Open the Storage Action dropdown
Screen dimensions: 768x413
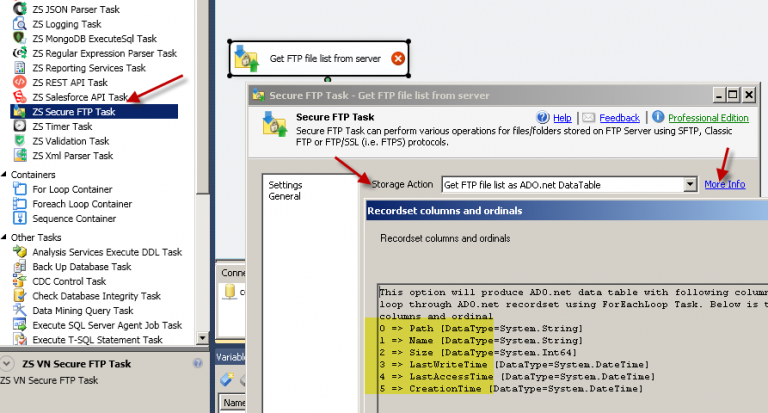click(689, 185)
